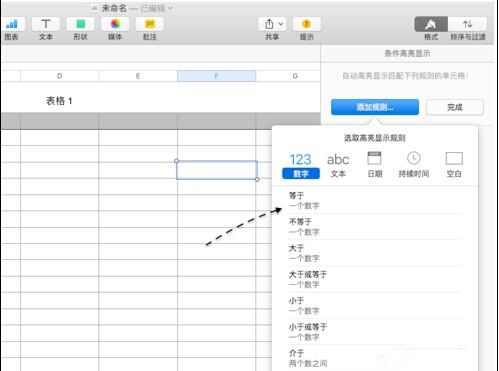This screenshot has width=499, height=371.
Task: Switch to the abc 文本 rule tab
Action: [x=338, y=166]
